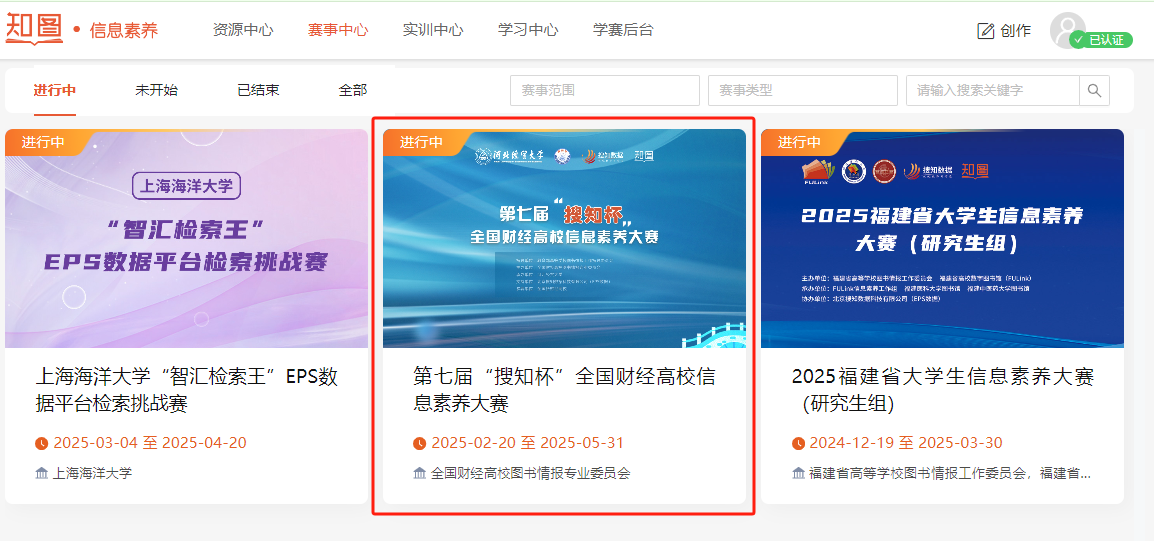Click the search magnifier icon
The image size is (1154, 541).
point(1094,91)
